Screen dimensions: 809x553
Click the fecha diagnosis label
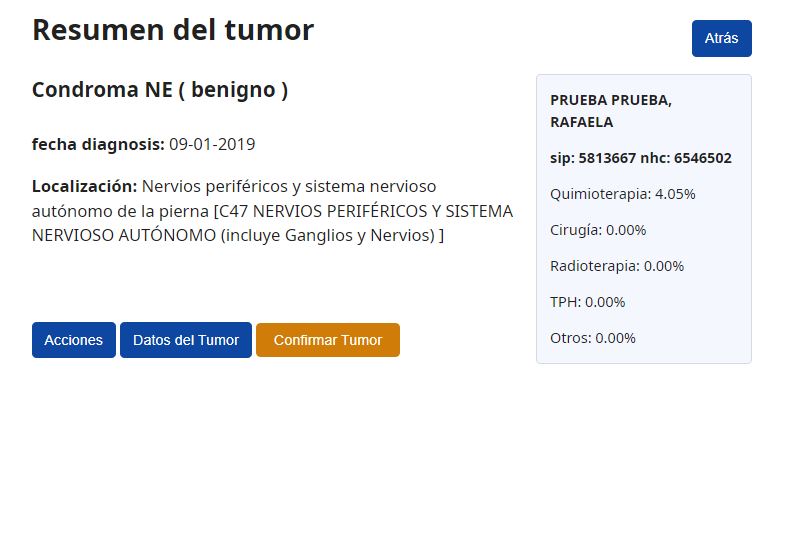tap(98, 144)
